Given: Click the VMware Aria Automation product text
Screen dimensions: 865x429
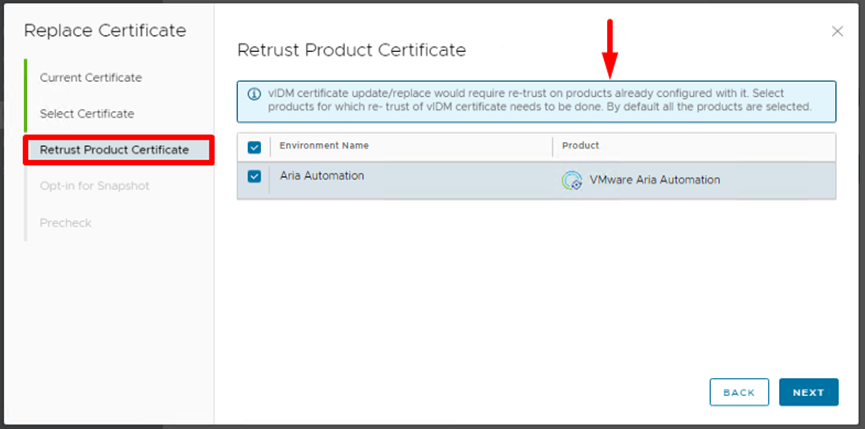Looking at the screenshot, I should (655, 180).
